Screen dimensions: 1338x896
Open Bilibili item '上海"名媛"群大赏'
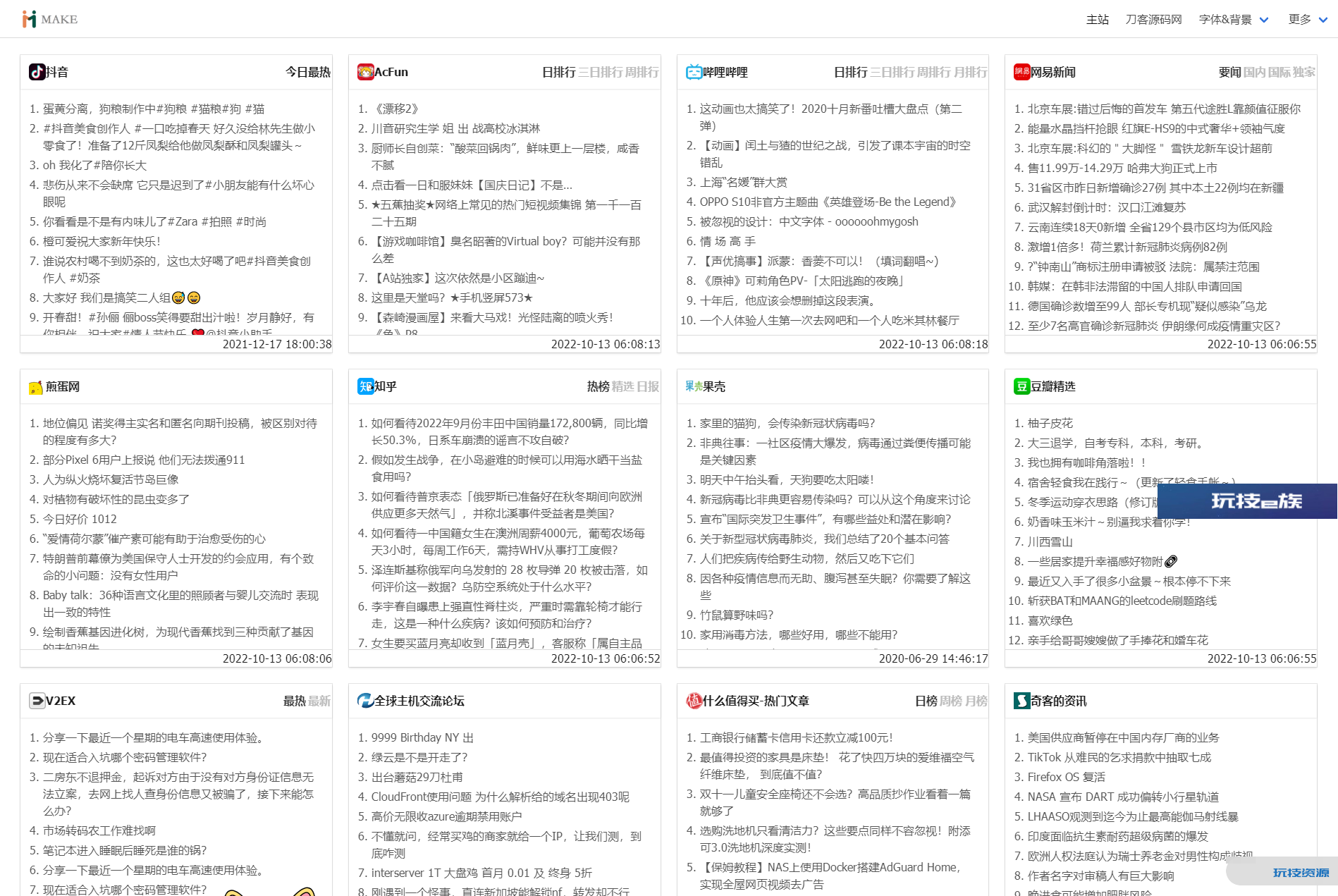(744, 182)
